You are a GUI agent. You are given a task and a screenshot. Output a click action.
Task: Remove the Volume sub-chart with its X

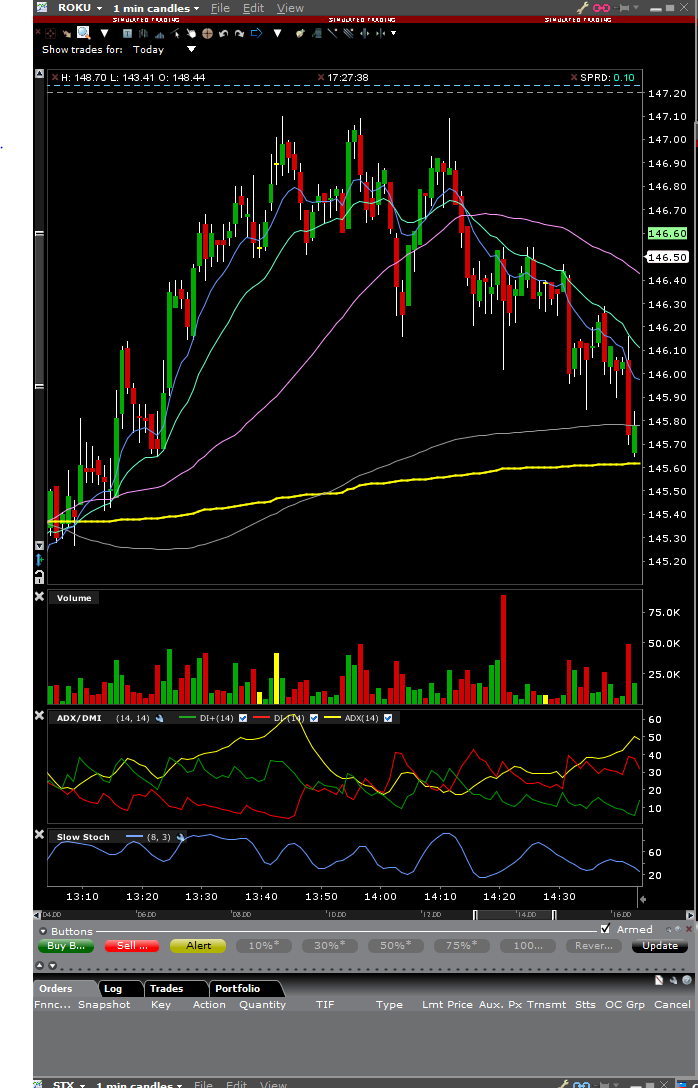pos(40,597)
